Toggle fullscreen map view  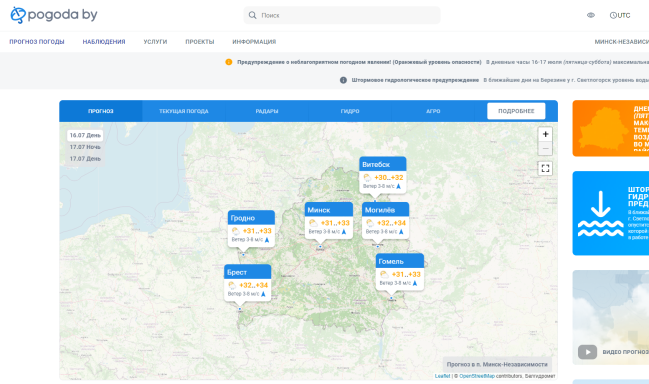[545, 168]
